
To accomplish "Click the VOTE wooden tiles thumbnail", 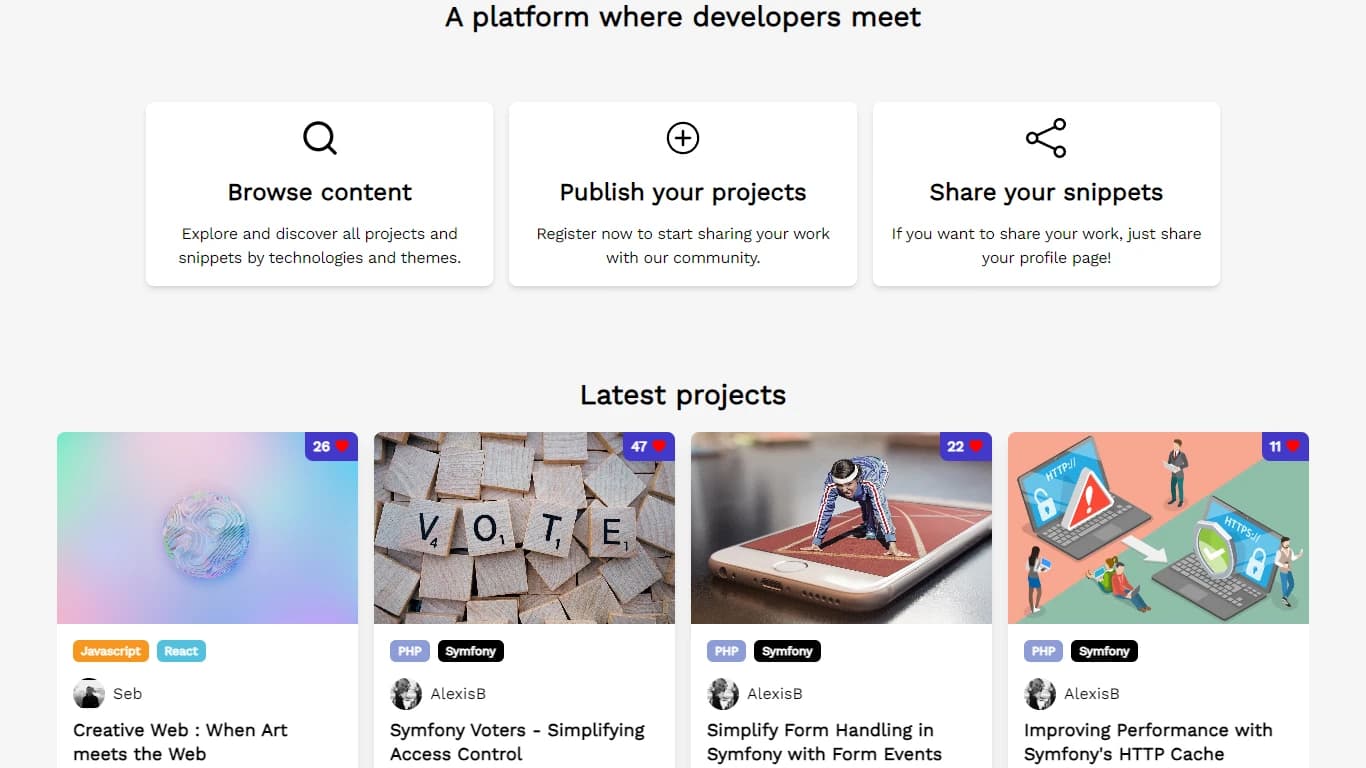I will (524, 528).
